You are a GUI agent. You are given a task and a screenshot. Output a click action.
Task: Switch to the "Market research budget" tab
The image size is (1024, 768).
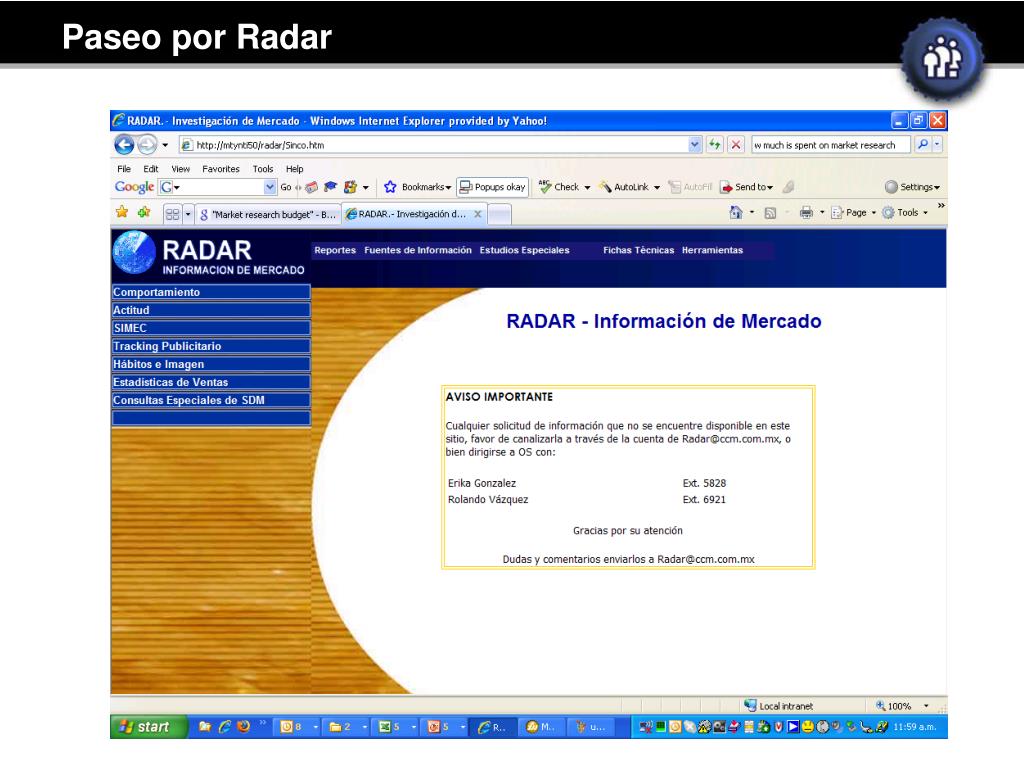tap(268, 214)
